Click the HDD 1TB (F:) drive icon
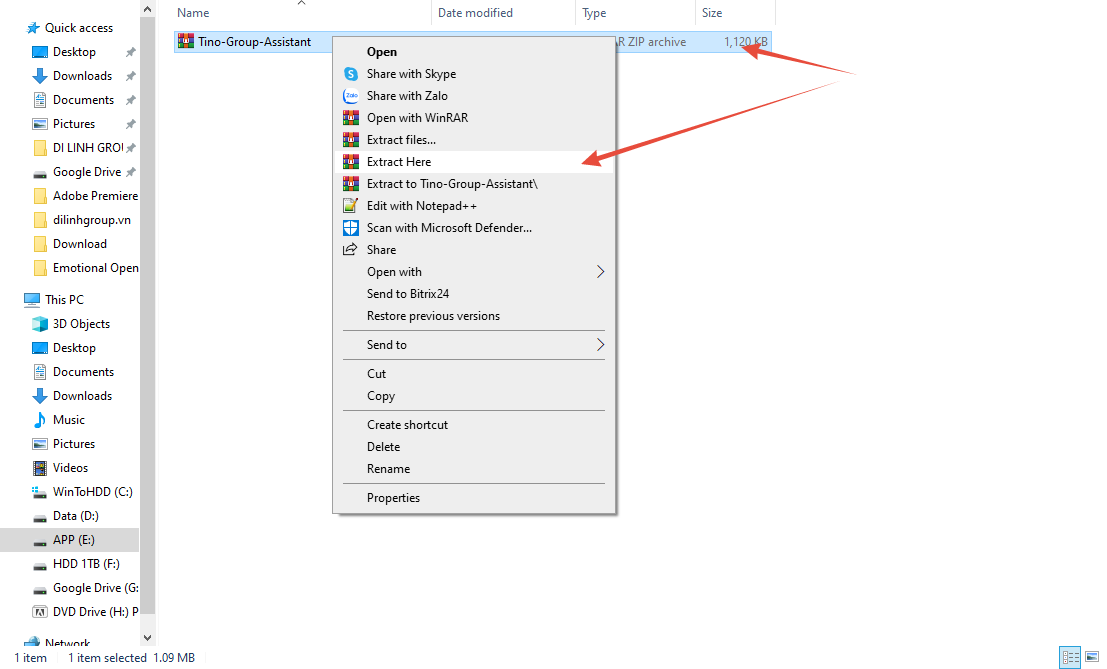 [40, 565]
